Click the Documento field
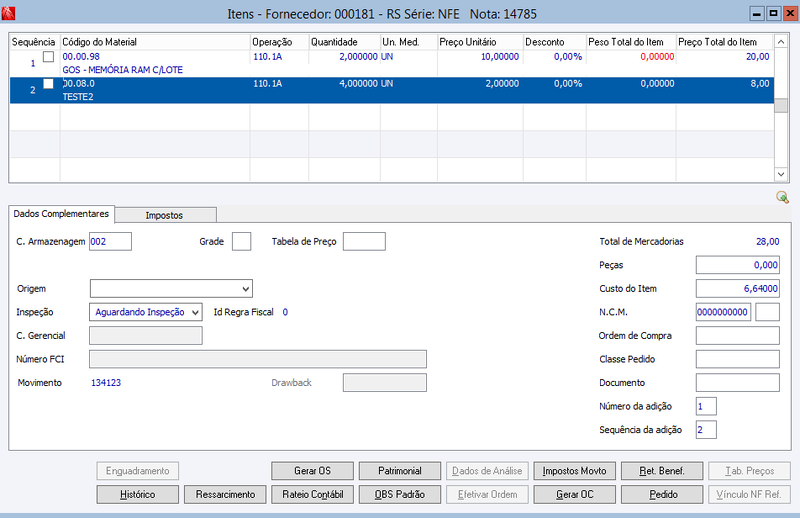 click(738, 382)
